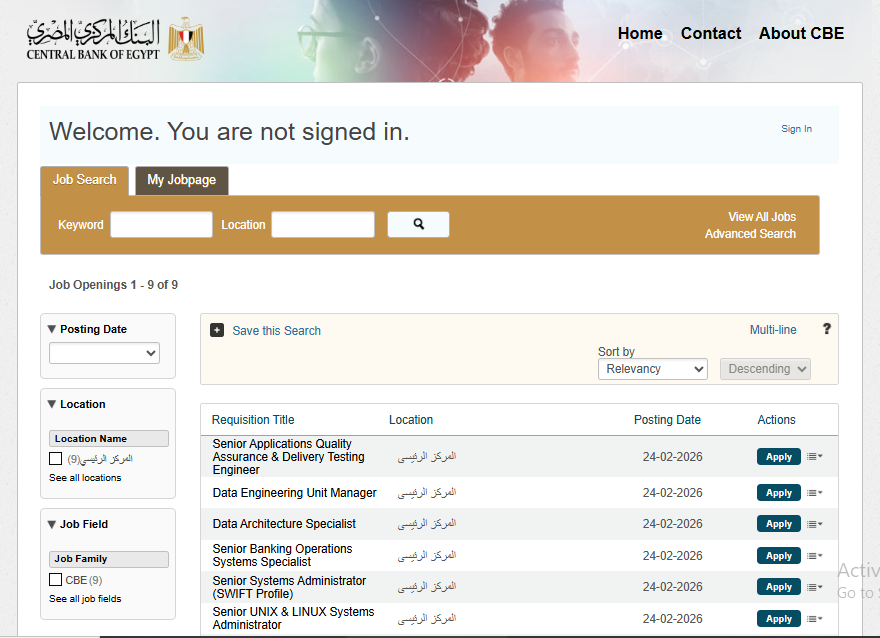Open the Posting Date dropdown

(x=104, y=353)
